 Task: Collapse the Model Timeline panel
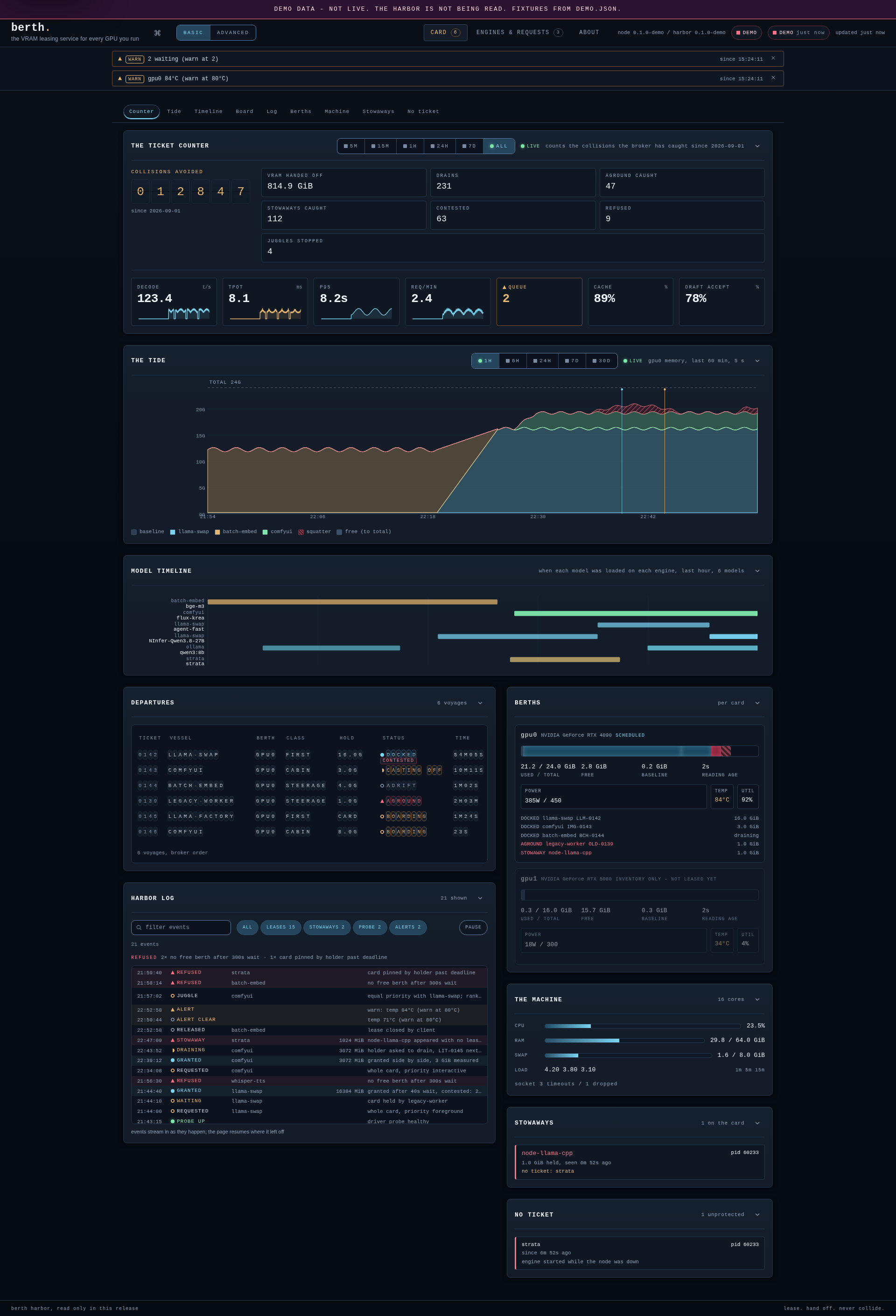(757, 571)
